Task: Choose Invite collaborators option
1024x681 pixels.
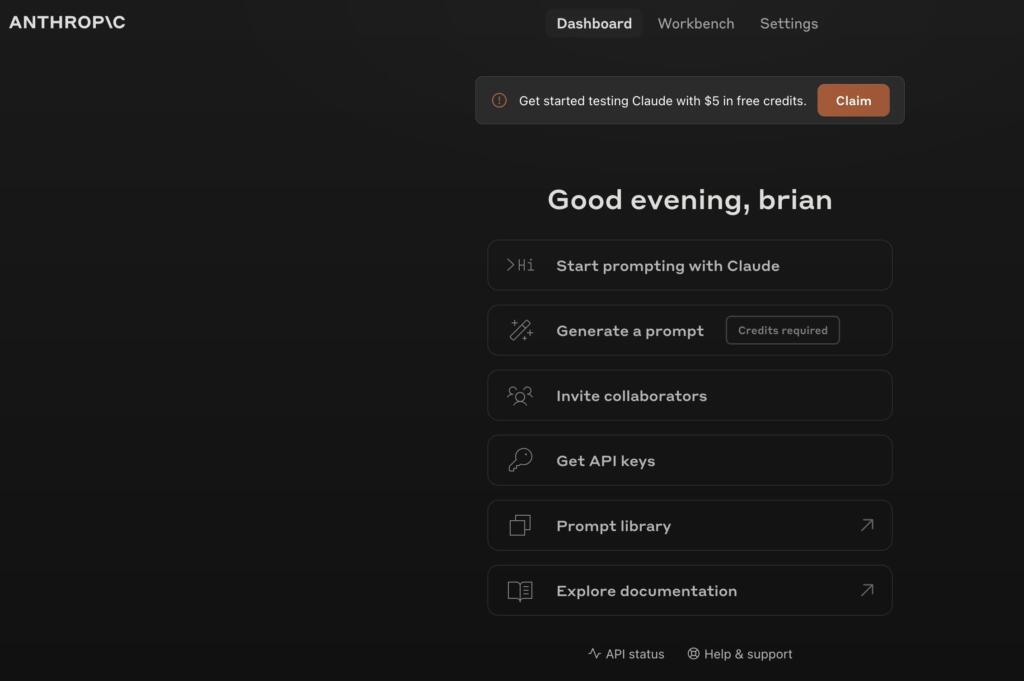Action: point(631,396)
